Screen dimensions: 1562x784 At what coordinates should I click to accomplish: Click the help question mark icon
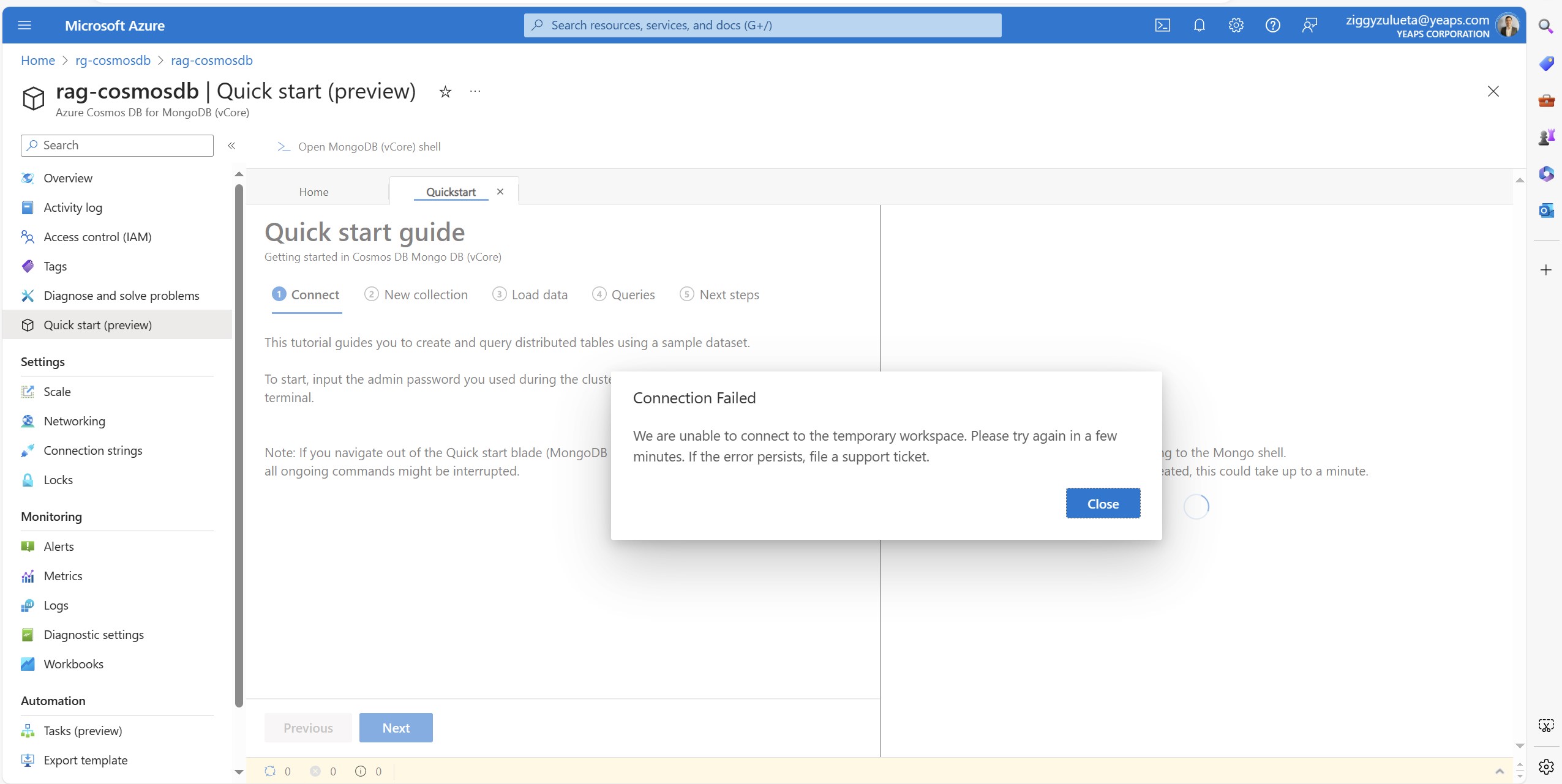tap(1272, 25)
